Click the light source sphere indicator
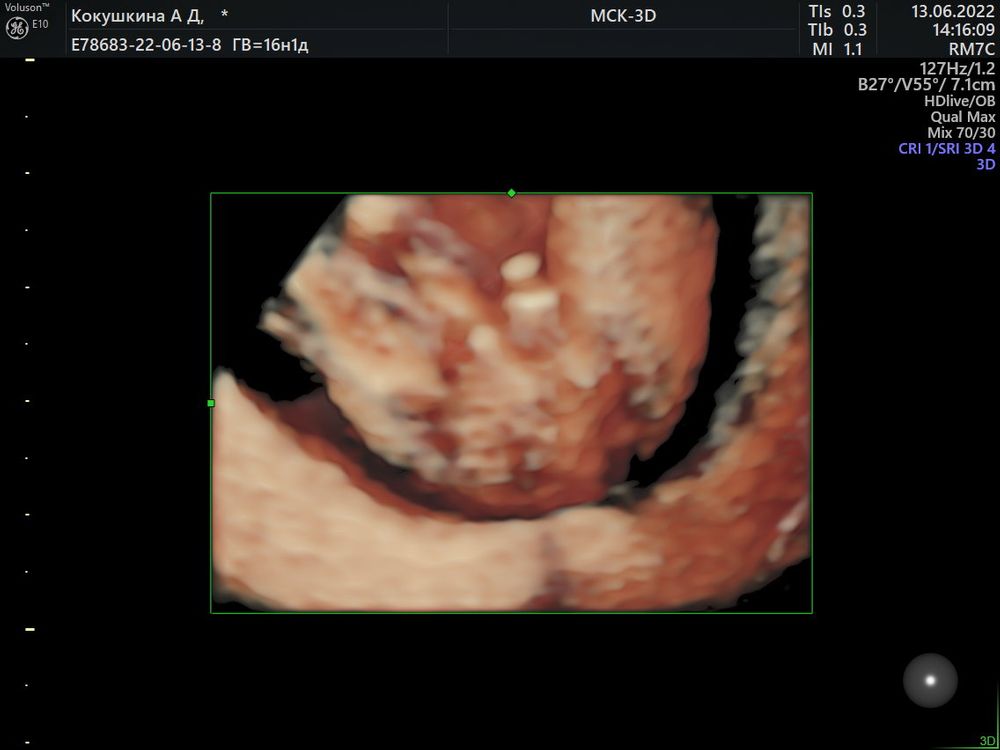The image size is (1000, 750). coord(930,680)
